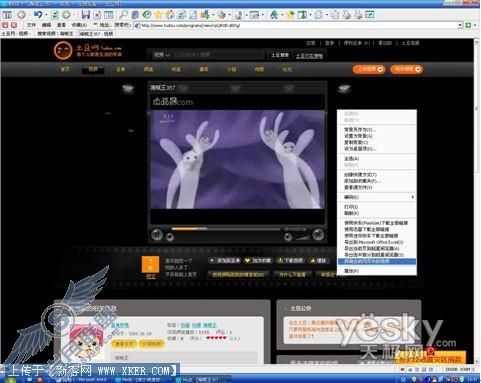481x383 pixels.
Task: Switch to the 土豆网 - 视频 browser tab
Action: (15, 34)
